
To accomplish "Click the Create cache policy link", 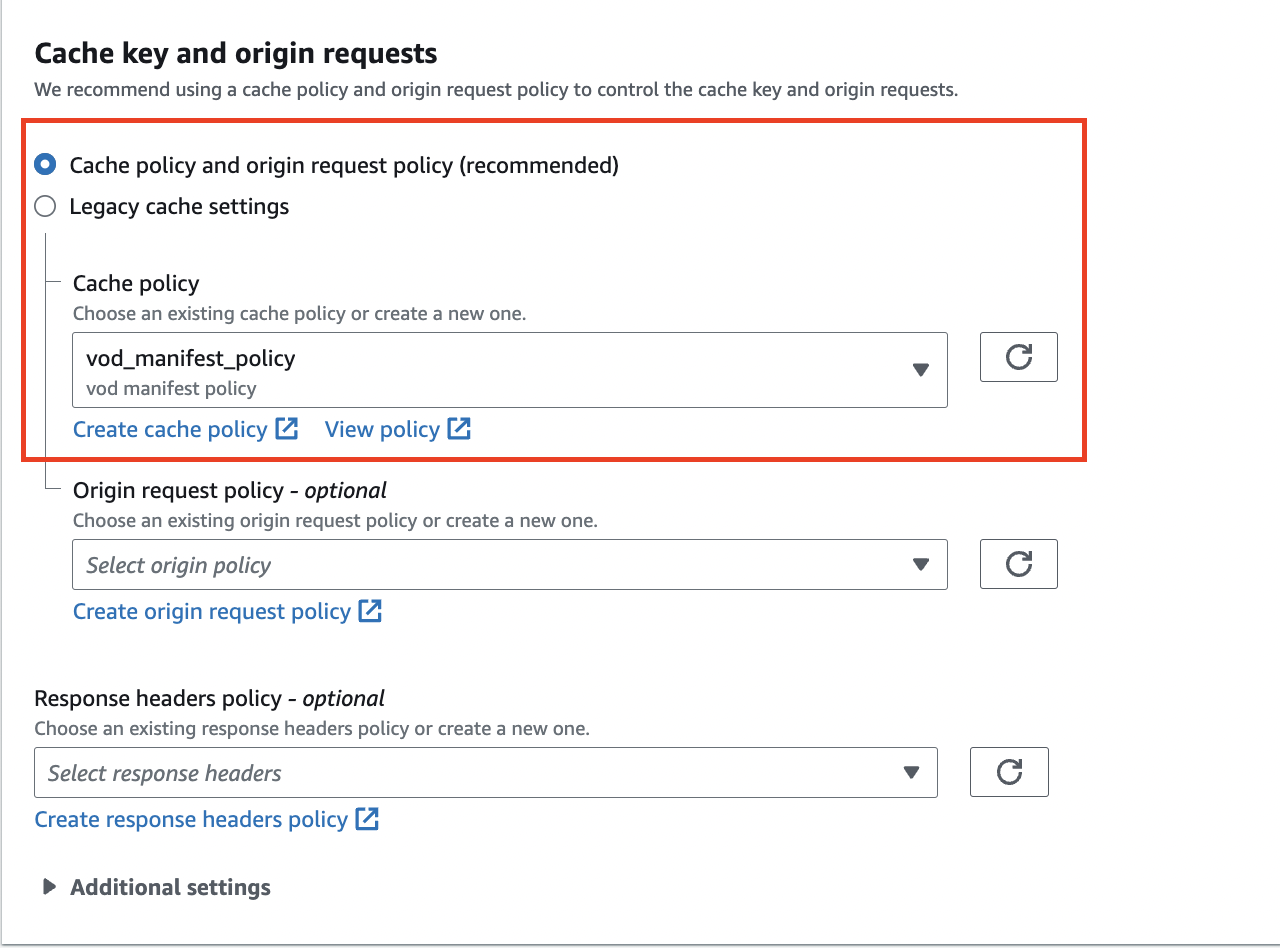I will pos(170,429).
